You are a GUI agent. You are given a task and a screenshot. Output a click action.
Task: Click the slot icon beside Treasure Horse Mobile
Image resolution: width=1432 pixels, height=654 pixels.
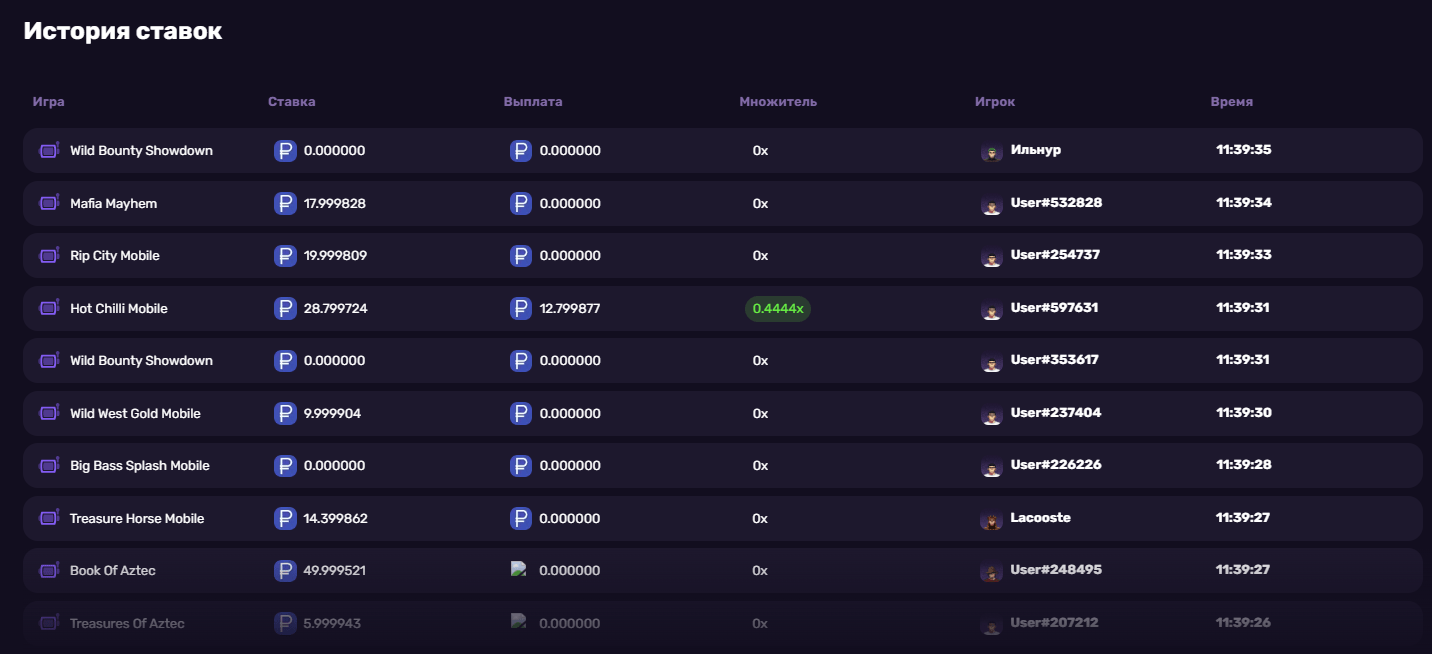[x=49, y=518]
